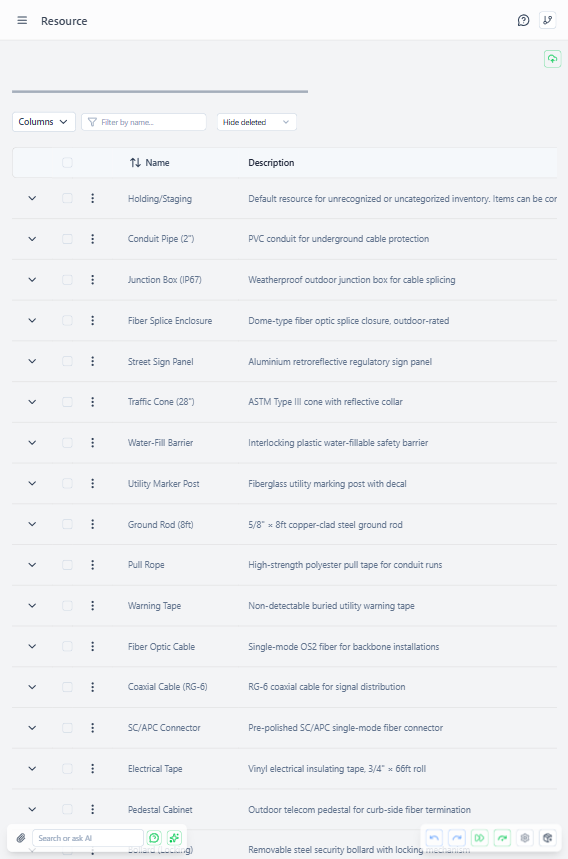568x859 pixels.
Task: Select the Coaxial Cable (RG-6) name cell
Action: click(x=168, y=687)
